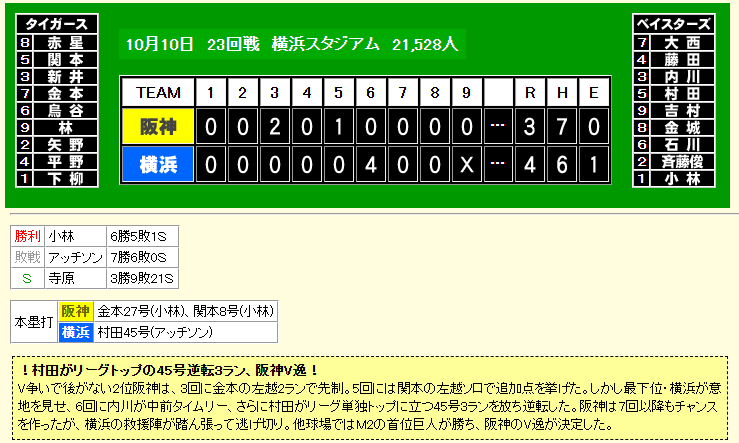The image size is (739, 443).
Task: Click the yellow 阪神 cell in the scoreboard
Action: coord(158,128)
